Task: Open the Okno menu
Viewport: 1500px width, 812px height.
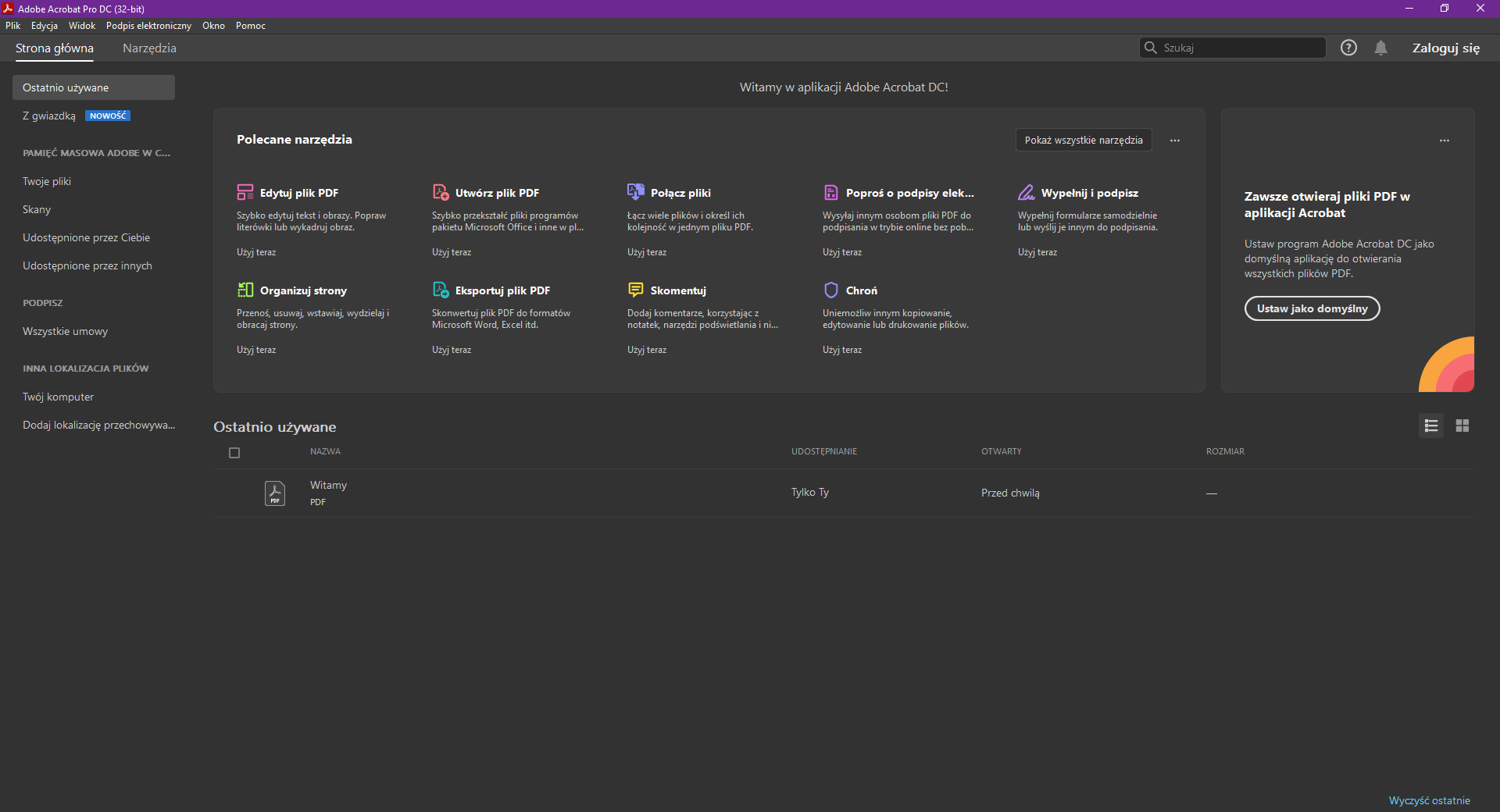Action: click(x=213, y=26)
